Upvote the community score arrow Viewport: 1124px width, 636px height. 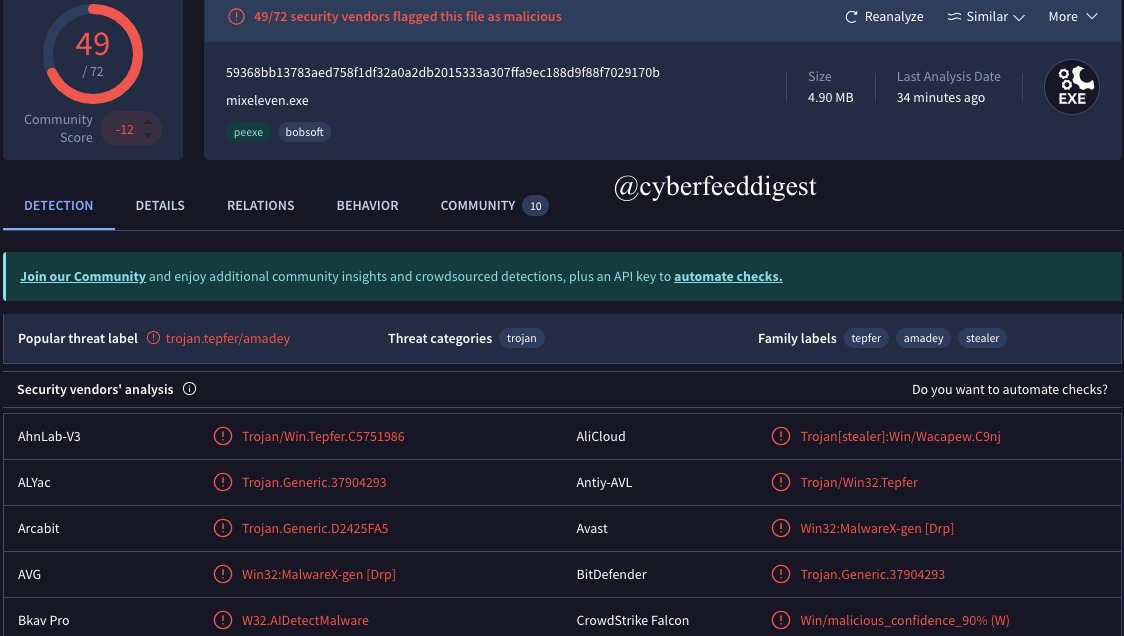(x=148, y=122)
